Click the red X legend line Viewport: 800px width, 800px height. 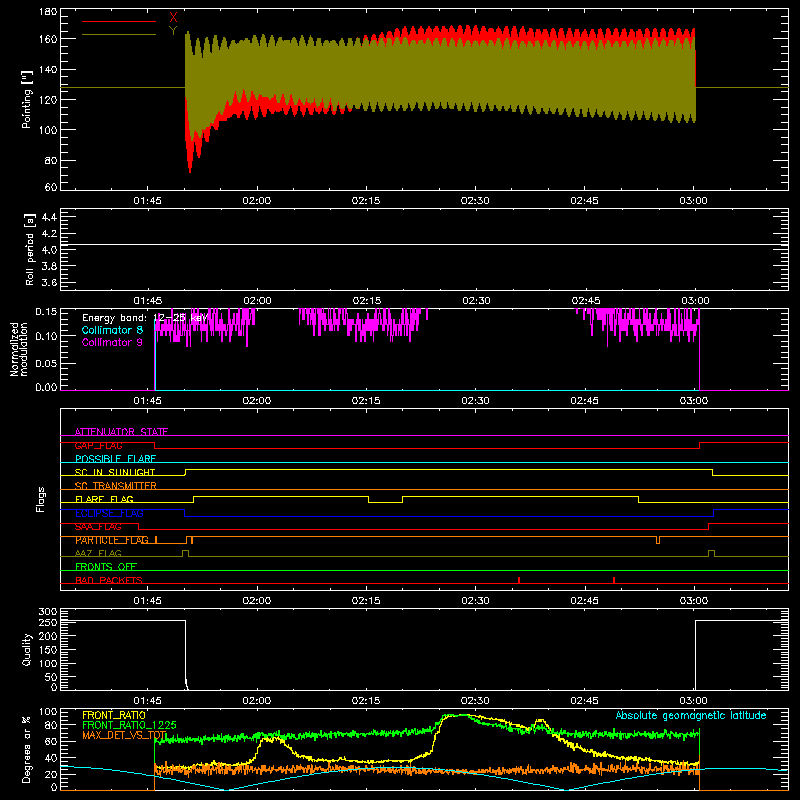tap(119, 21)
